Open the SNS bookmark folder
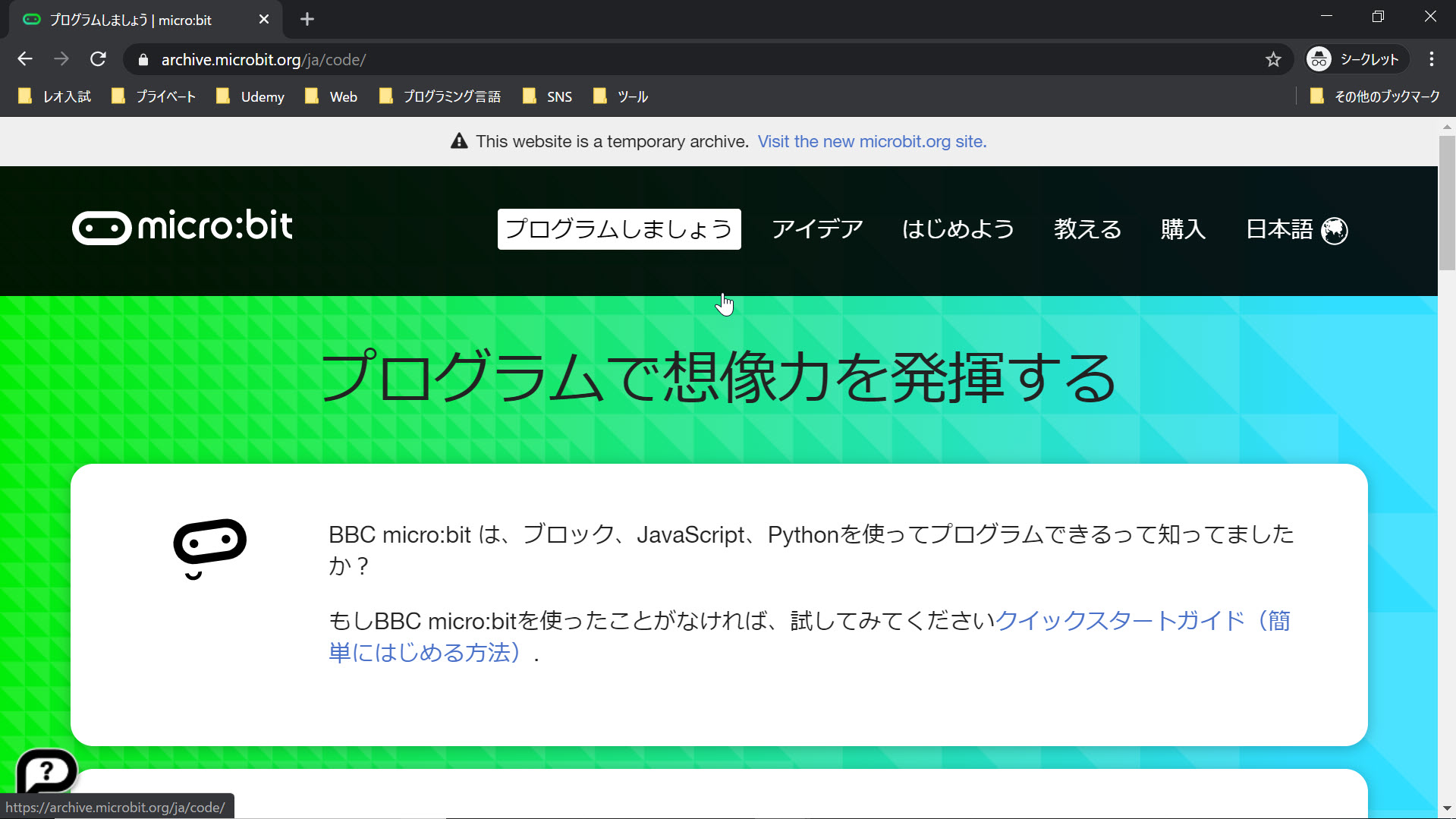The height and width of the screenshot is (819, 1456). (x=548, y=96)
